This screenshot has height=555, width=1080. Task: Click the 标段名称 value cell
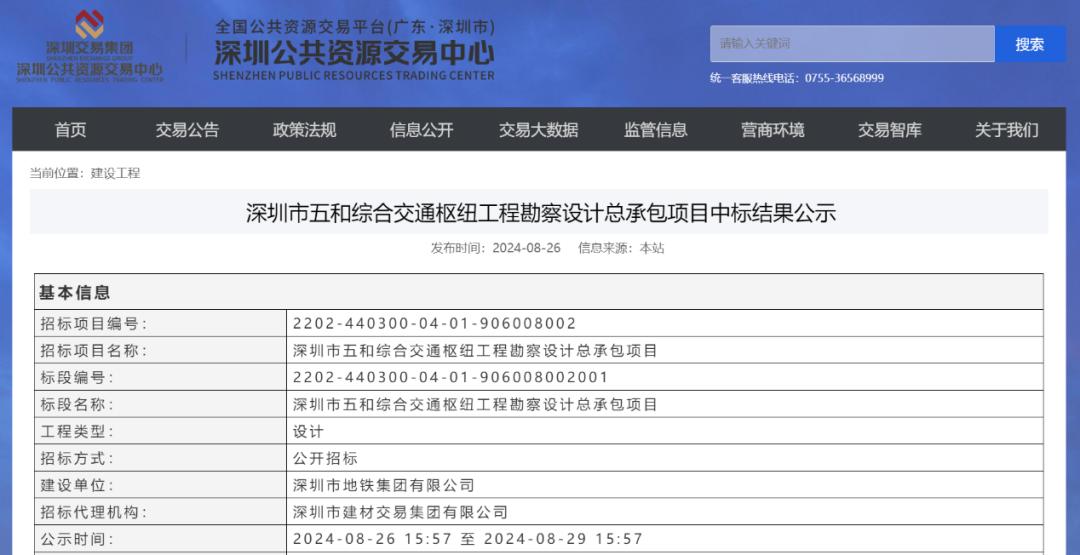[x=665, y=404]
